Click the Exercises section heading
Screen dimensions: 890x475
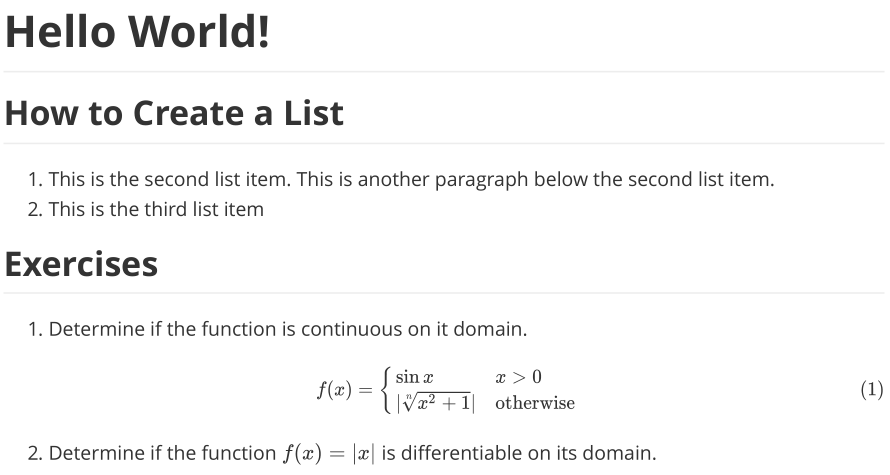click(x=81, y=264)
